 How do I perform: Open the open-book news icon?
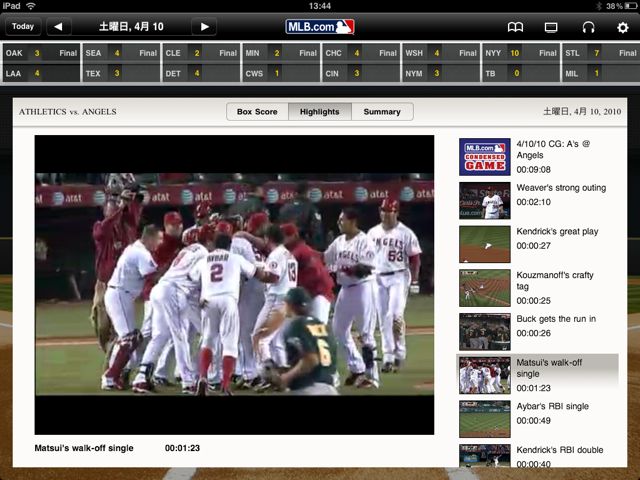click(515, 27)
